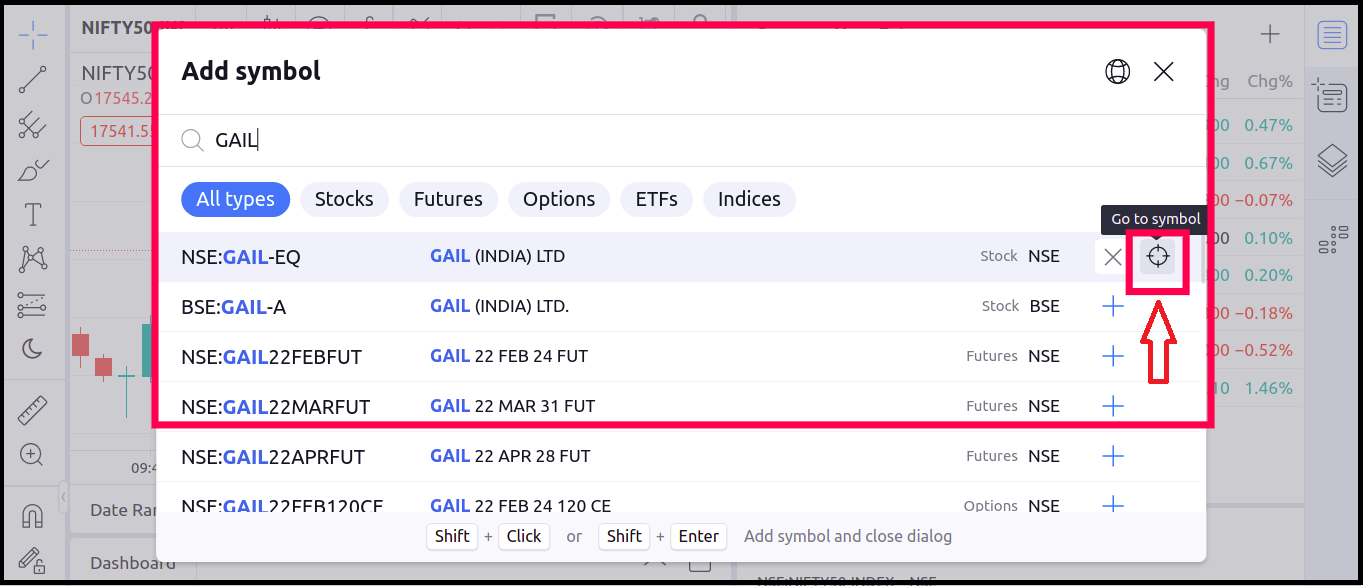Add BSE:GAIL-A with plus icon
Viewport: 1363px width, 586px height.
point(1112,306)
